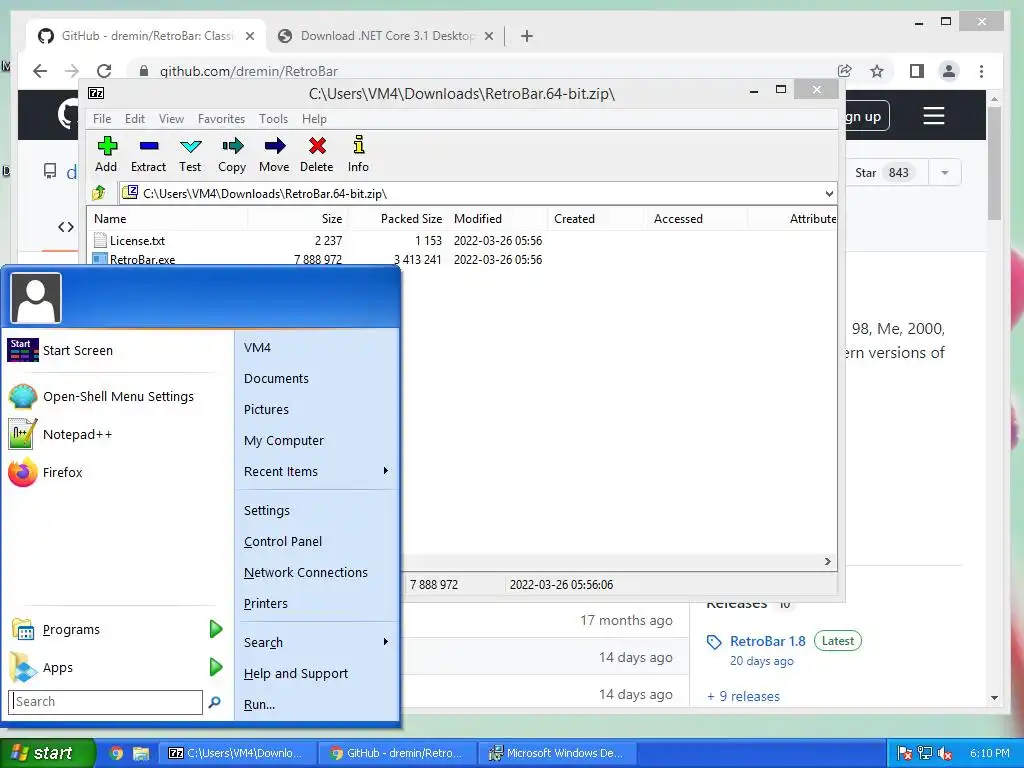Open the RetroBar 1.8 release link
Viewport: 1024px width, 768px height.
click(x=767, y=641)
